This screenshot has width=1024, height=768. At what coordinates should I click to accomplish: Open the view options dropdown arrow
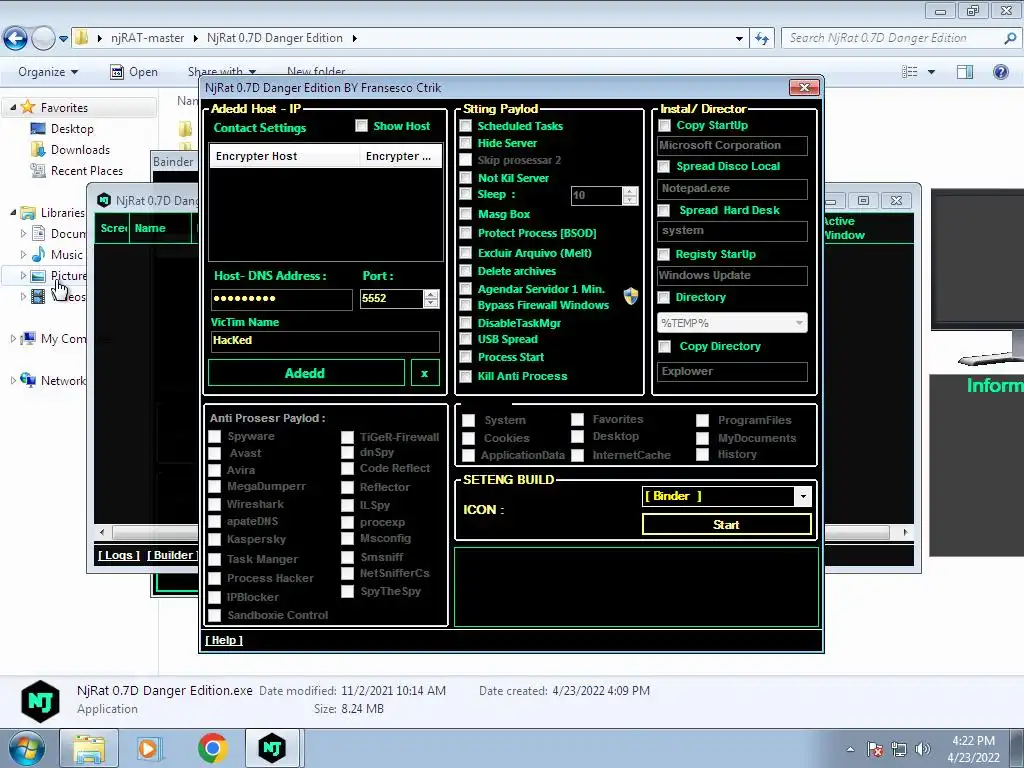coord(931,72)
